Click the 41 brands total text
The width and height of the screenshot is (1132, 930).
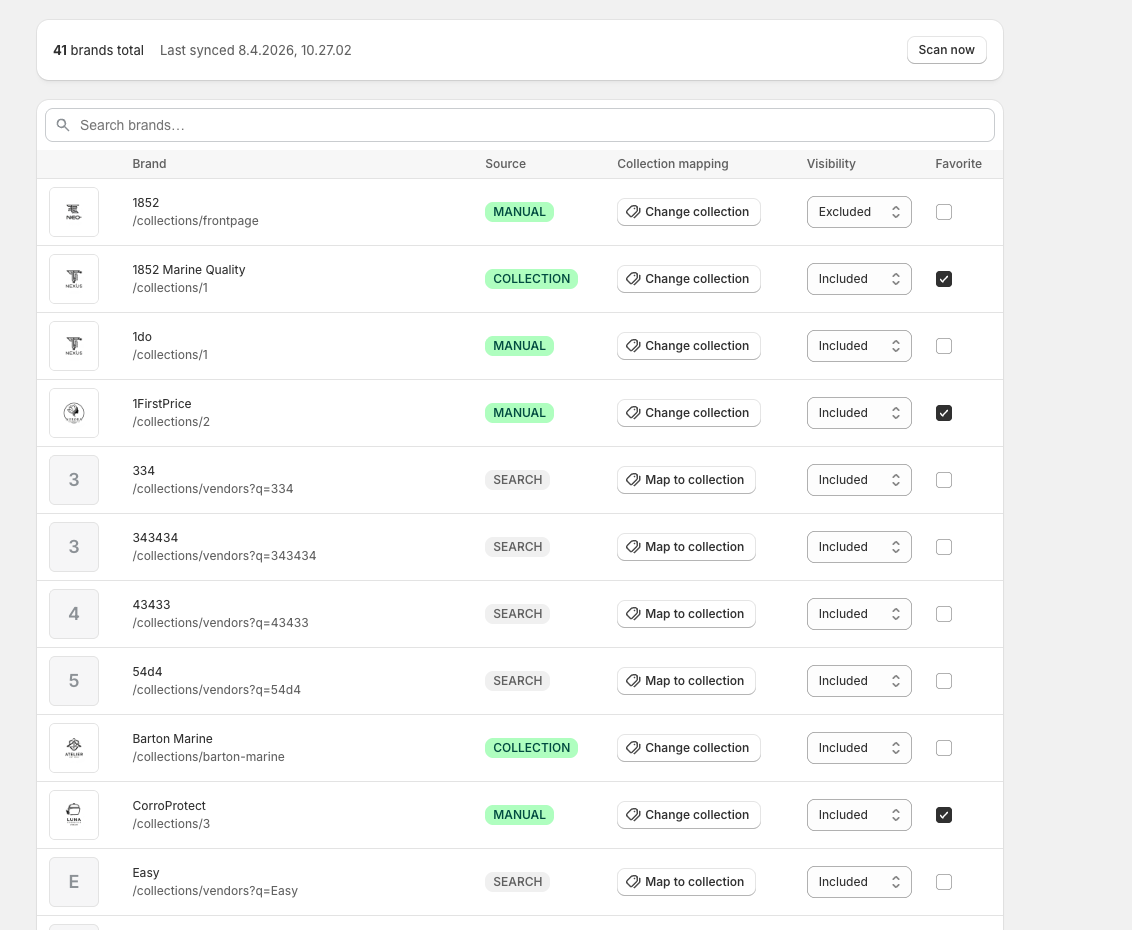tap(98, 51)
